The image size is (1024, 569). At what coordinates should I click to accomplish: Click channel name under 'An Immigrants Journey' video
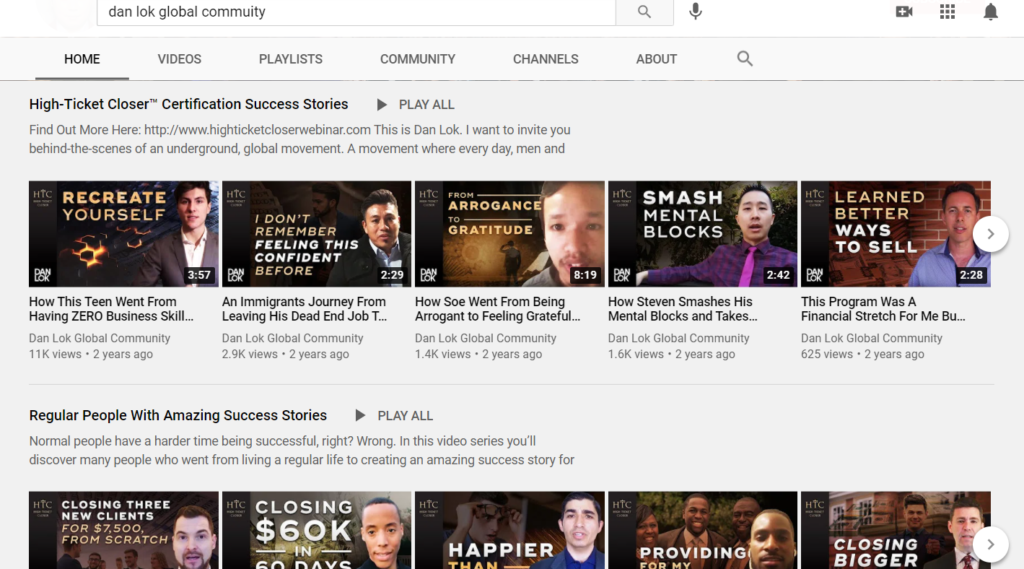293,338
